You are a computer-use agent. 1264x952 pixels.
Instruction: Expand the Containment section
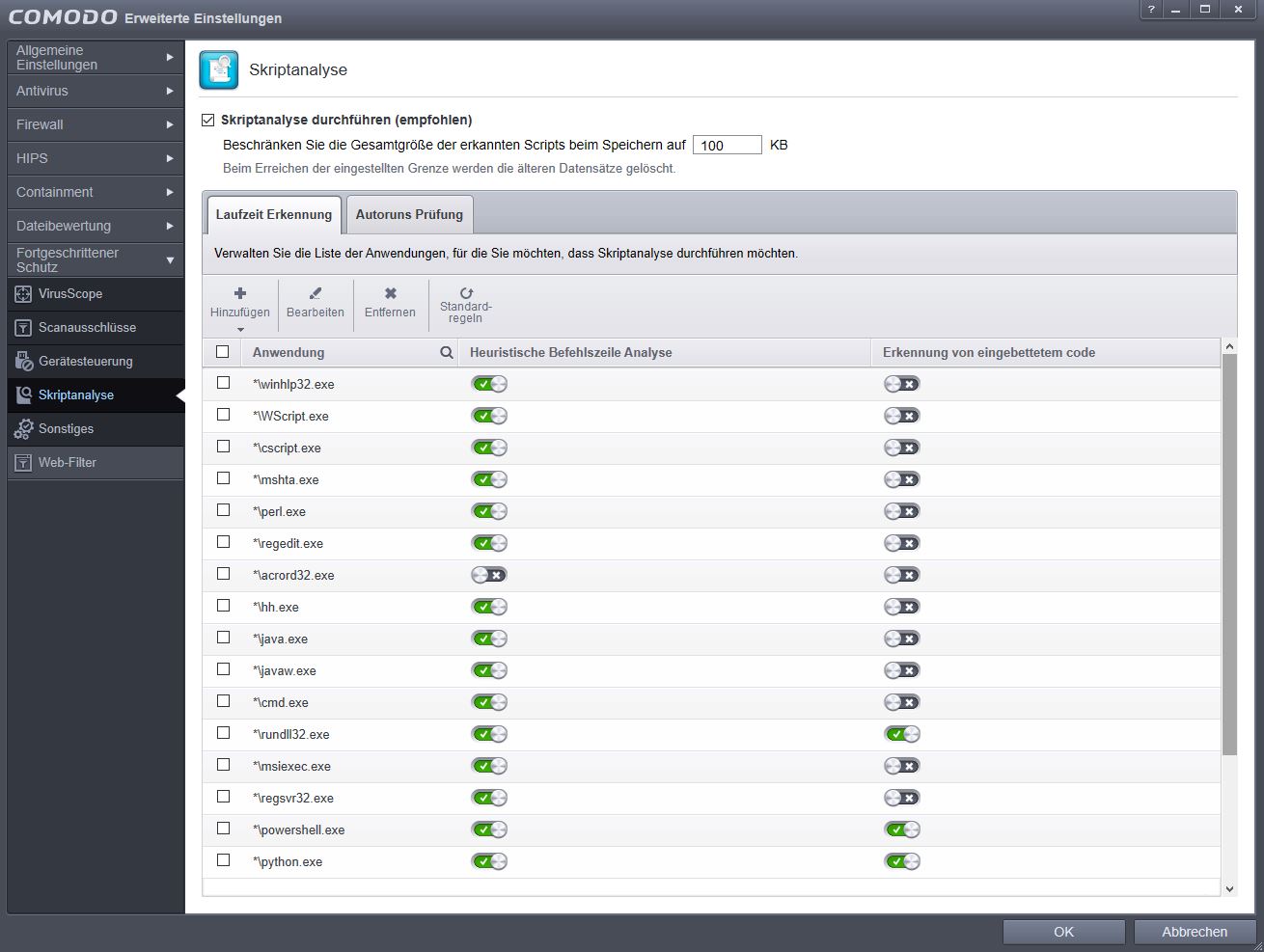[95, 193]
